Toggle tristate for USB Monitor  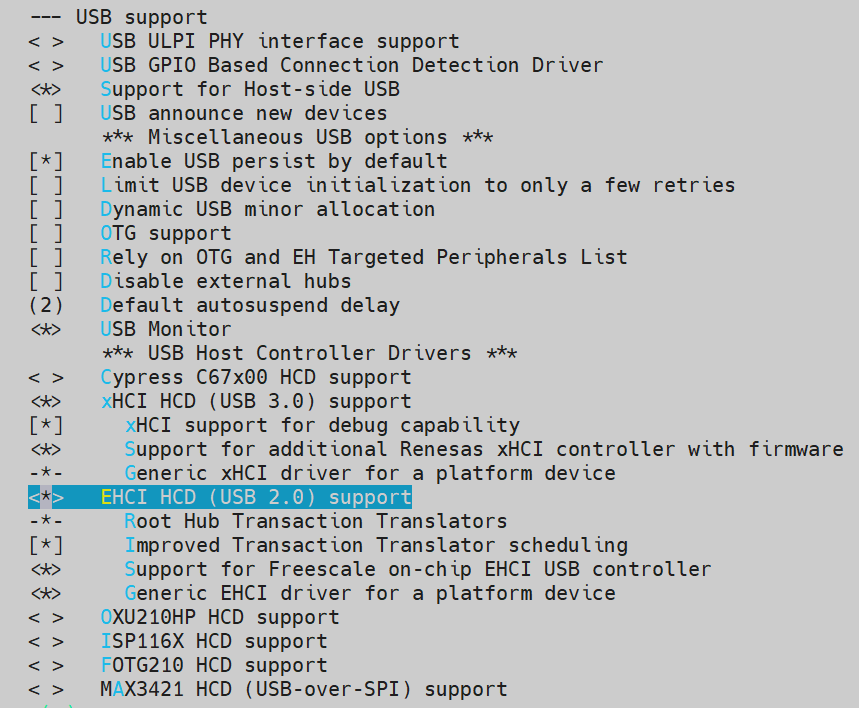coord(46,329)
